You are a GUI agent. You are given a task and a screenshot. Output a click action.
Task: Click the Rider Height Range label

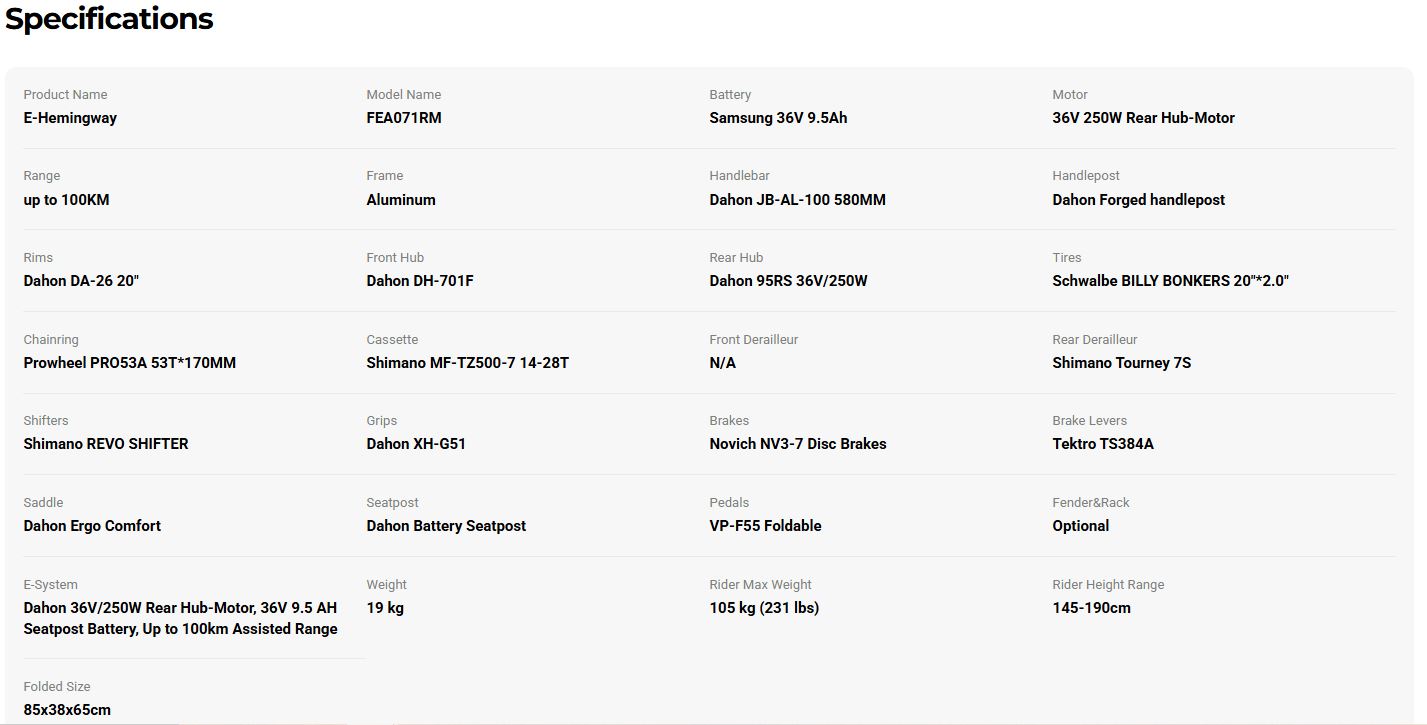point(1108,585)
